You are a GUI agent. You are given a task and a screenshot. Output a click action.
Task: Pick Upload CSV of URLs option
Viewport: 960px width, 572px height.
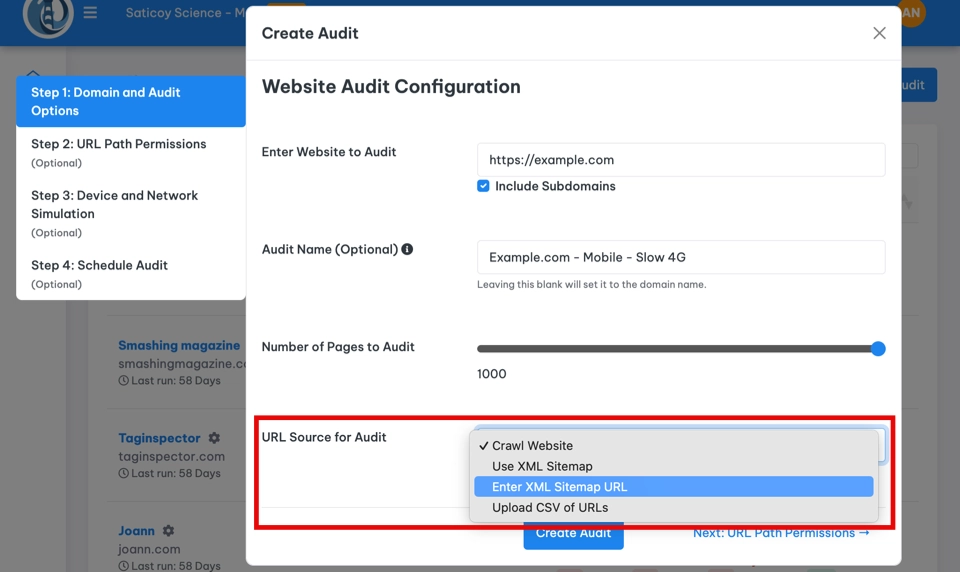[549, 507]
